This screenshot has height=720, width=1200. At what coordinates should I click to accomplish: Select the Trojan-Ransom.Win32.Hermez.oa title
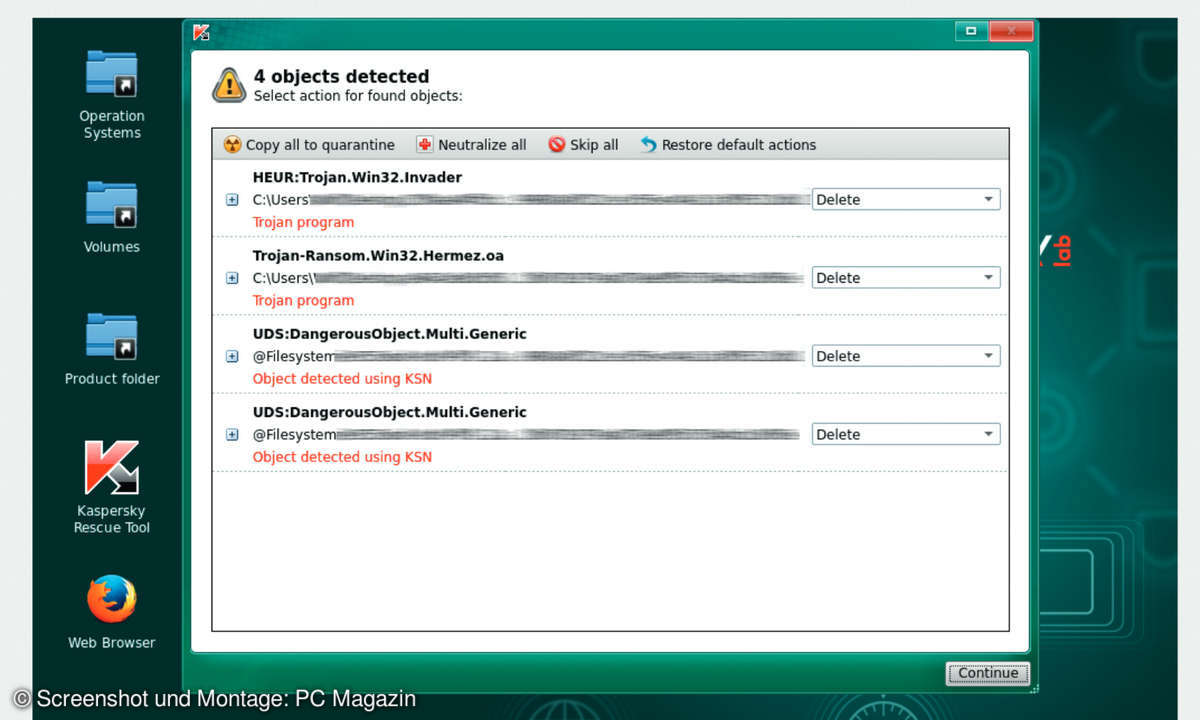pos(378,255)
